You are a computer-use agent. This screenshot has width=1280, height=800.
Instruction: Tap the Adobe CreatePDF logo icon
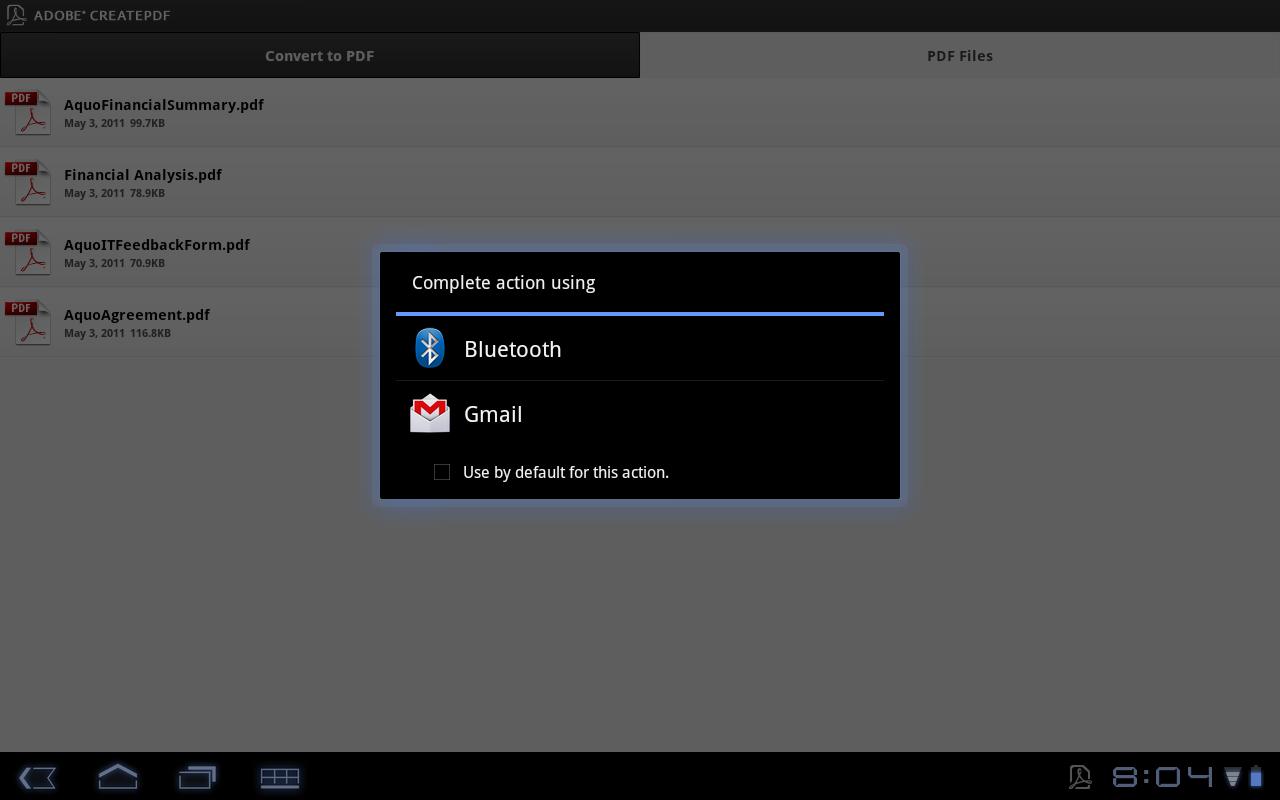(x=15, y=15)
